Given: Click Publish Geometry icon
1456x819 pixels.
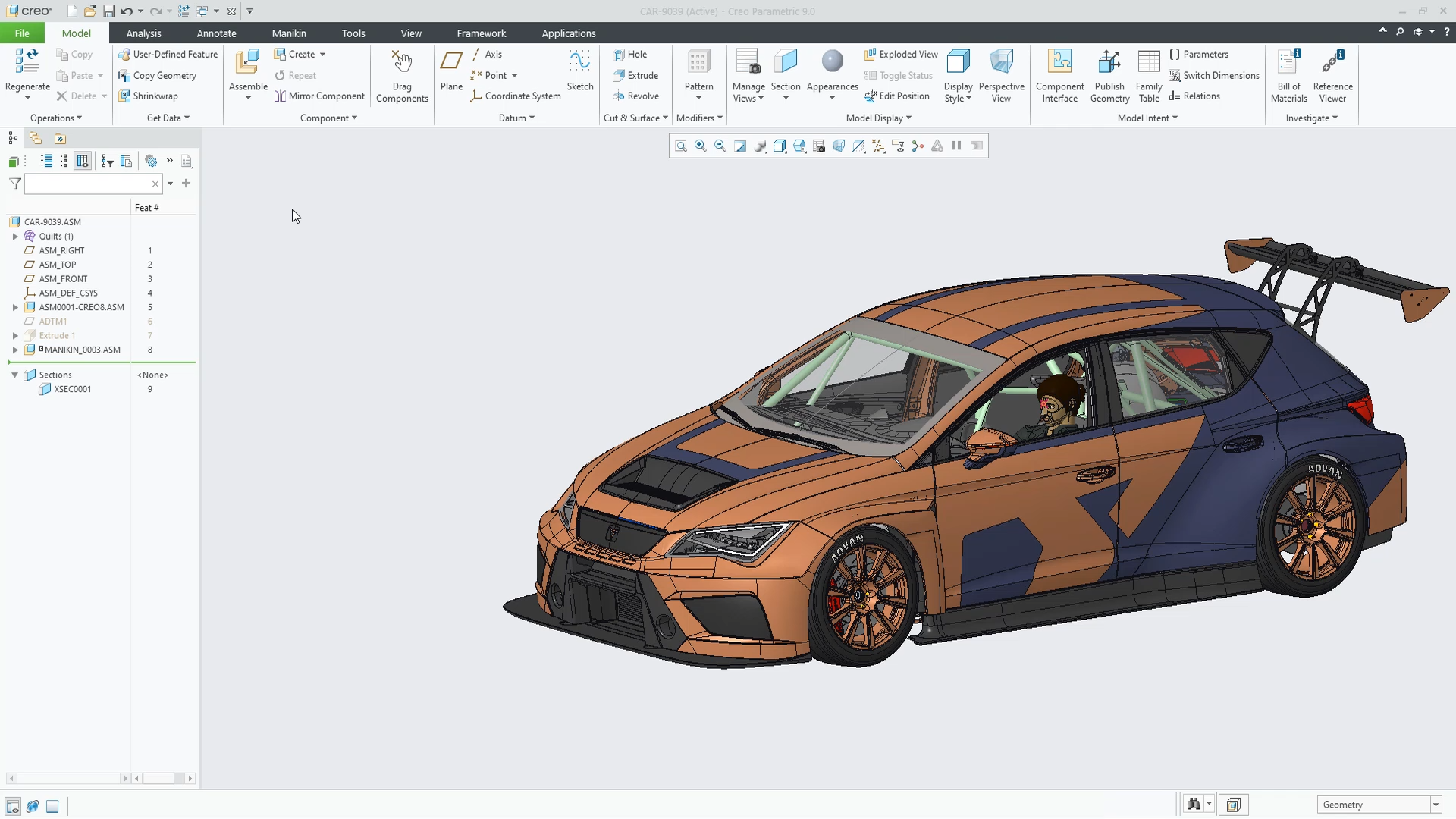Looking at the screenshot, I should [1109, 62].
